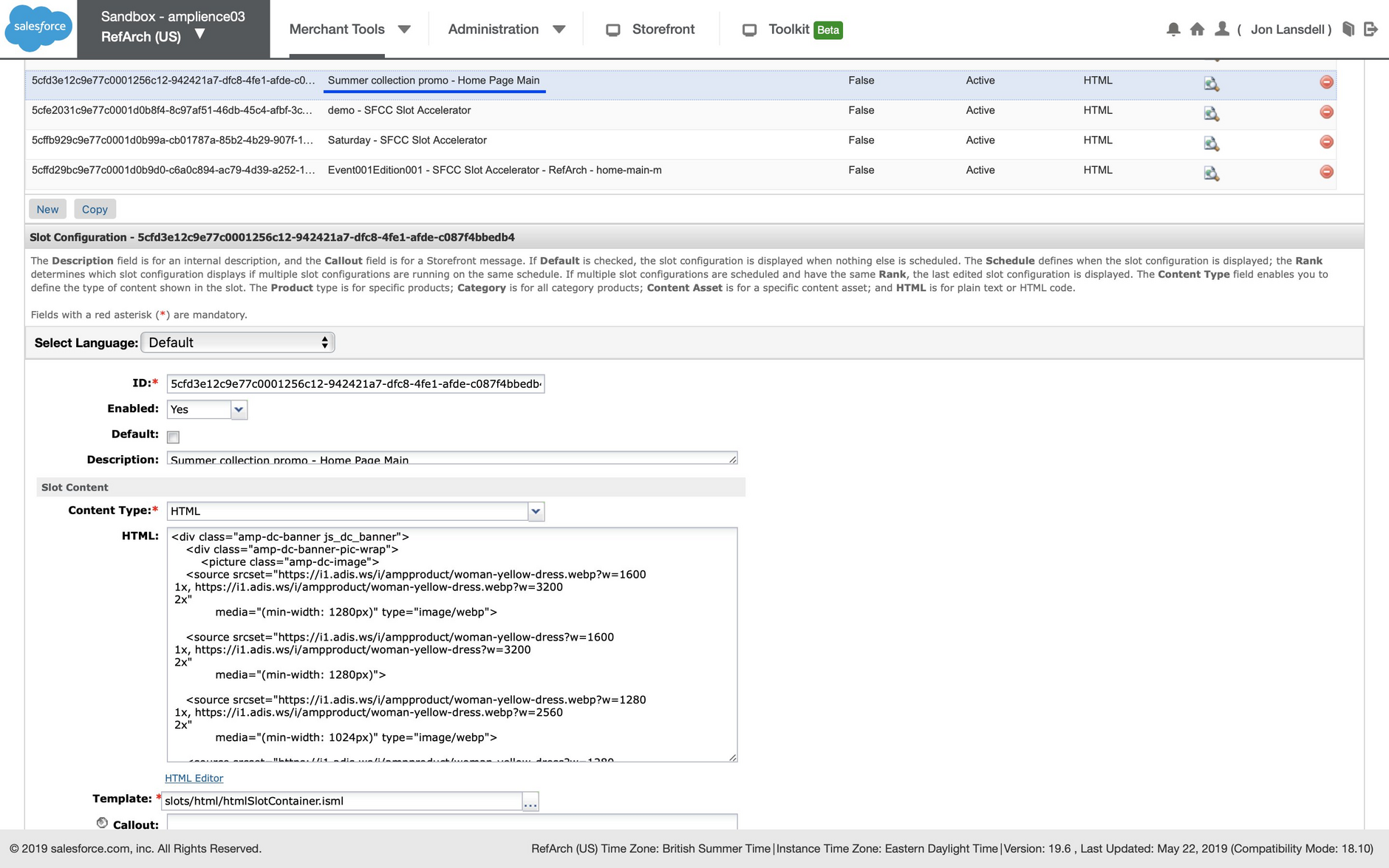Select the Saturday - SFCC Slot Accelerator description
This screenshot has width=1389, height=868.
pos(407,140)
